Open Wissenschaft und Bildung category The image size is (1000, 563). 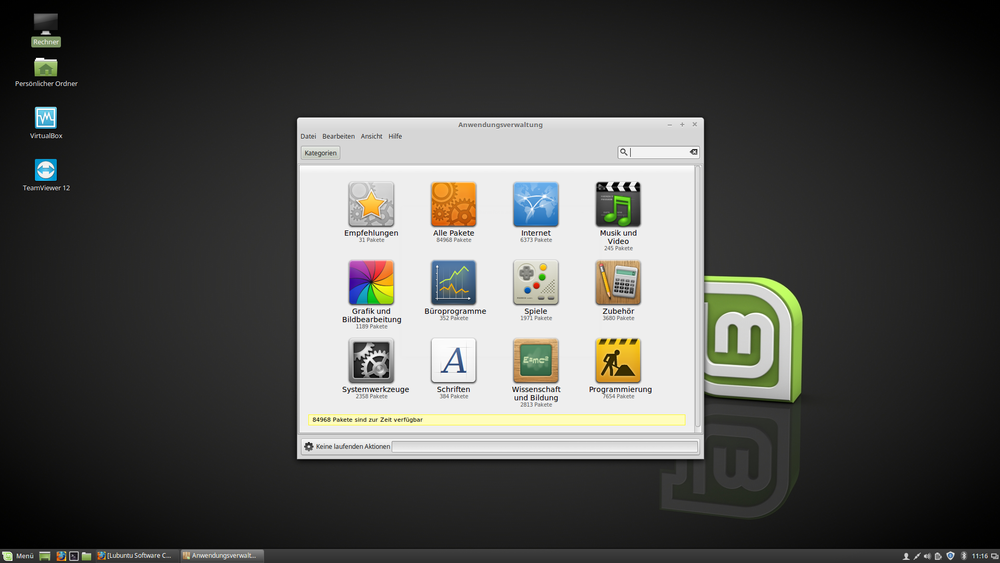pos(535,360)
